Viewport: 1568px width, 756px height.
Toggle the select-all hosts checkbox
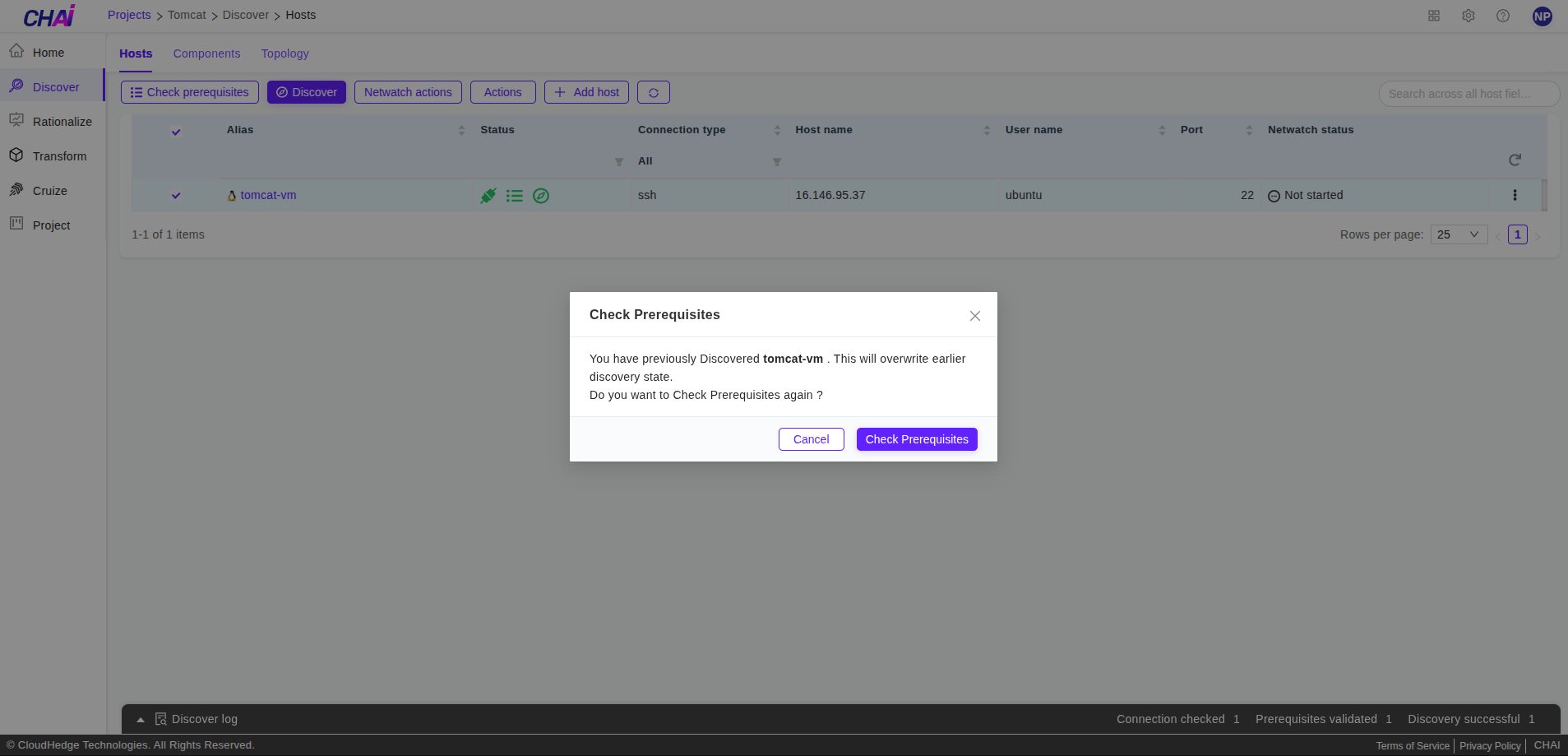pos(176,132)
